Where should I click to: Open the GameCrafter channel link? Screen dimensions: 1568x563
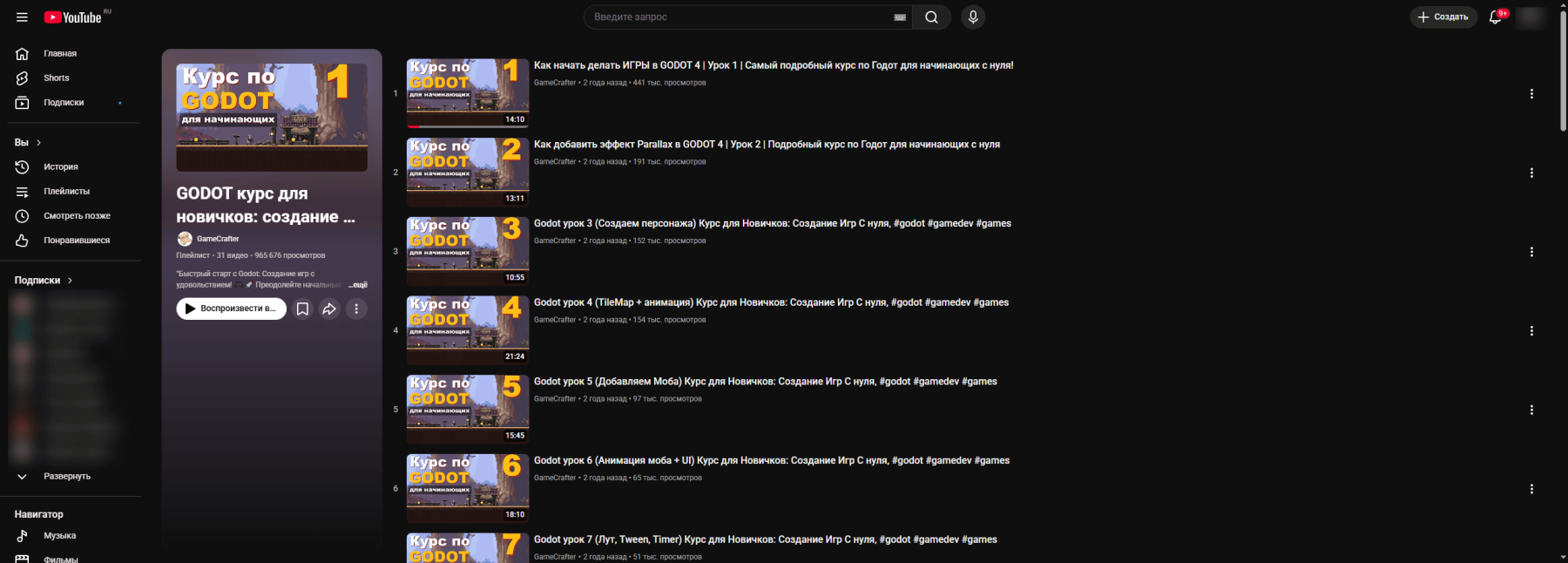[x=217, y=239]
